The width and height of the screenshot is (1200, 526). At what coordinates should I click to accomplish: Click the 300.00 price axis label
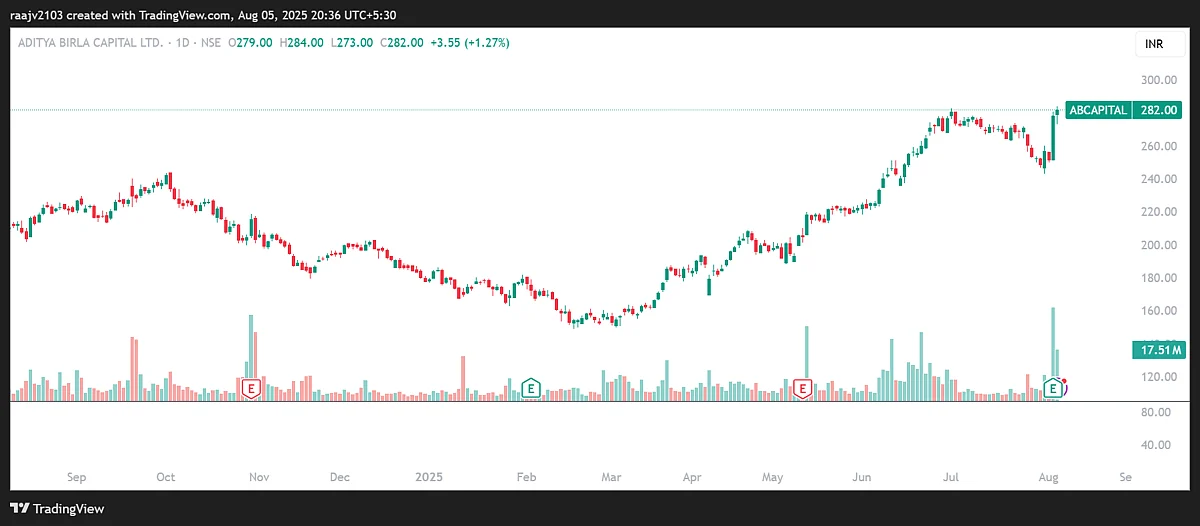[1157, 80]
